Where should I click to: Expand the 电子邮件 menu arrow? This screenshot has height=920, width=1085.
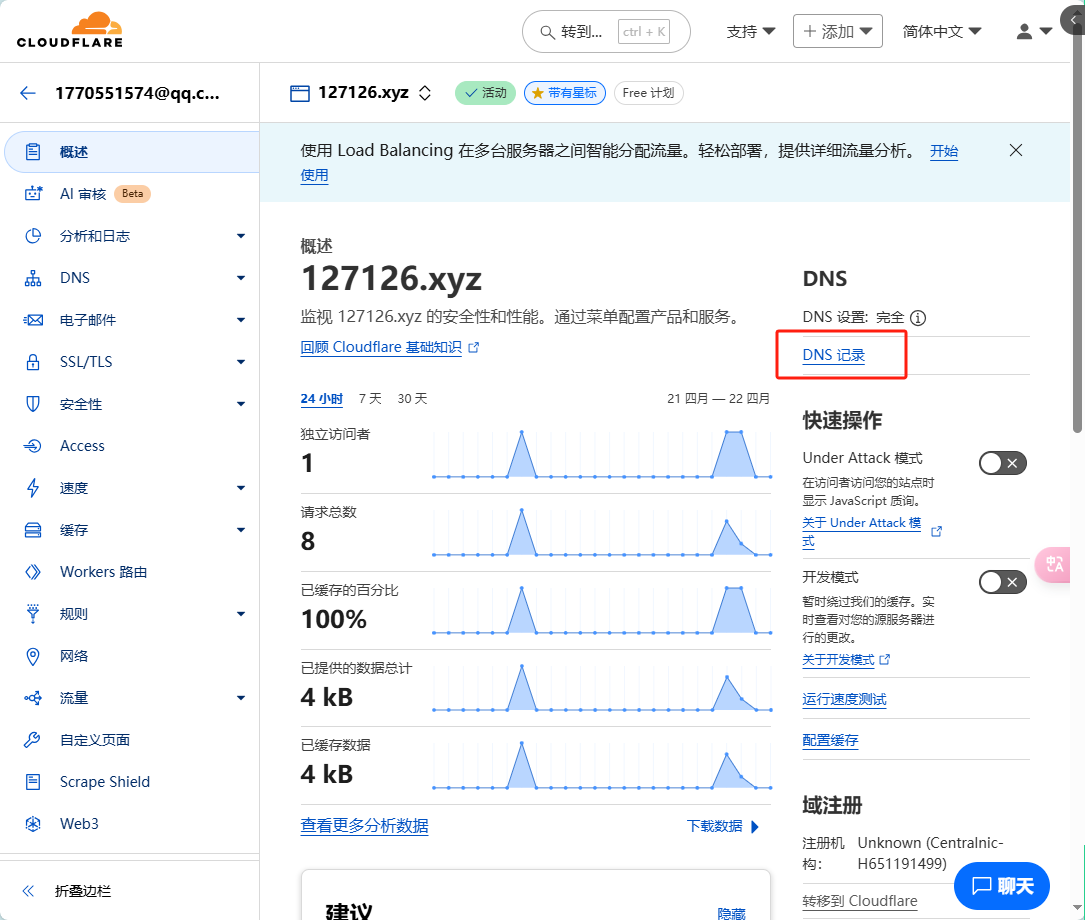coord(241,320)
